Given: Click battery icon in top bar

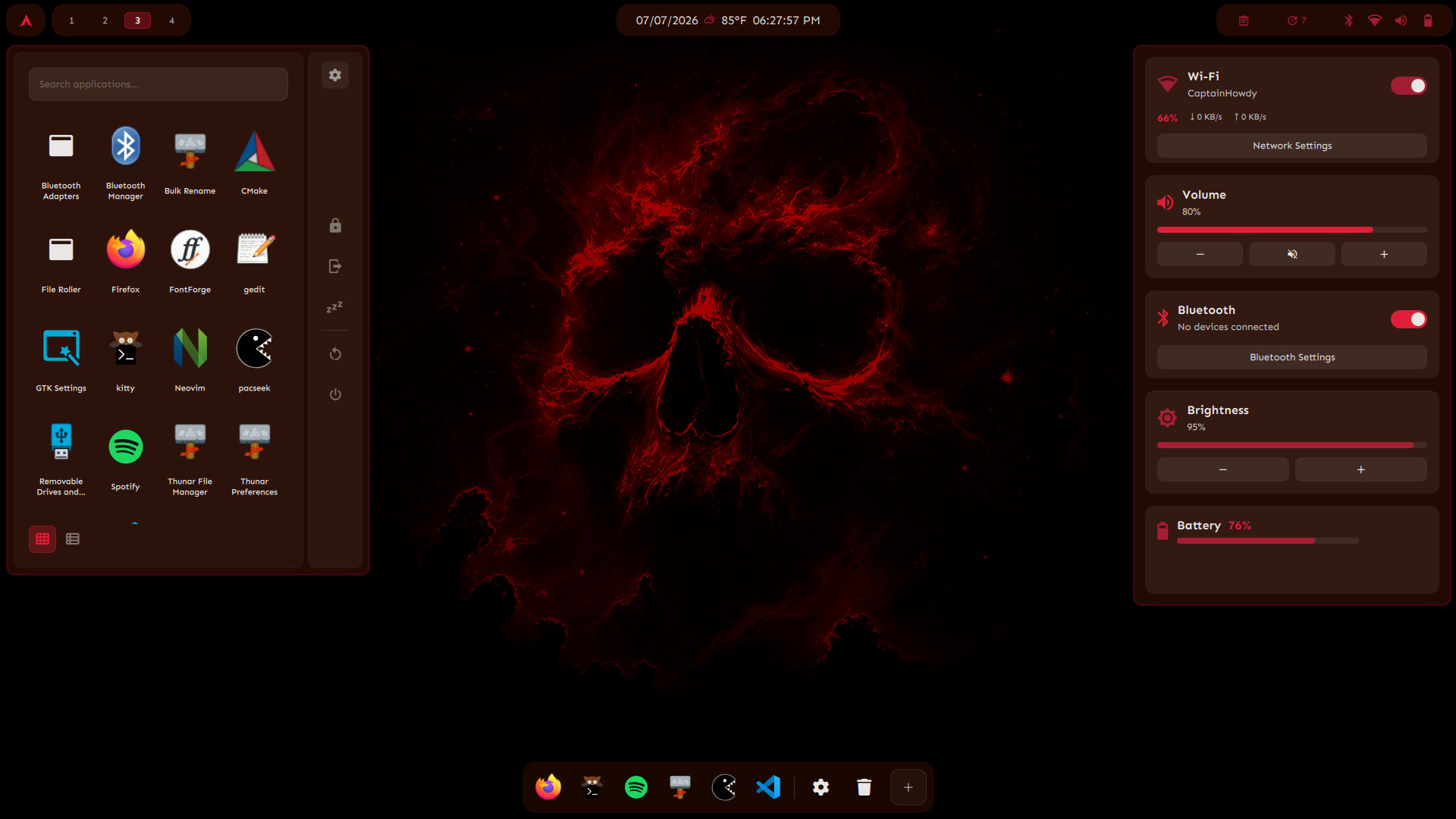Looking at the screenshot, I should (1428, 20).
